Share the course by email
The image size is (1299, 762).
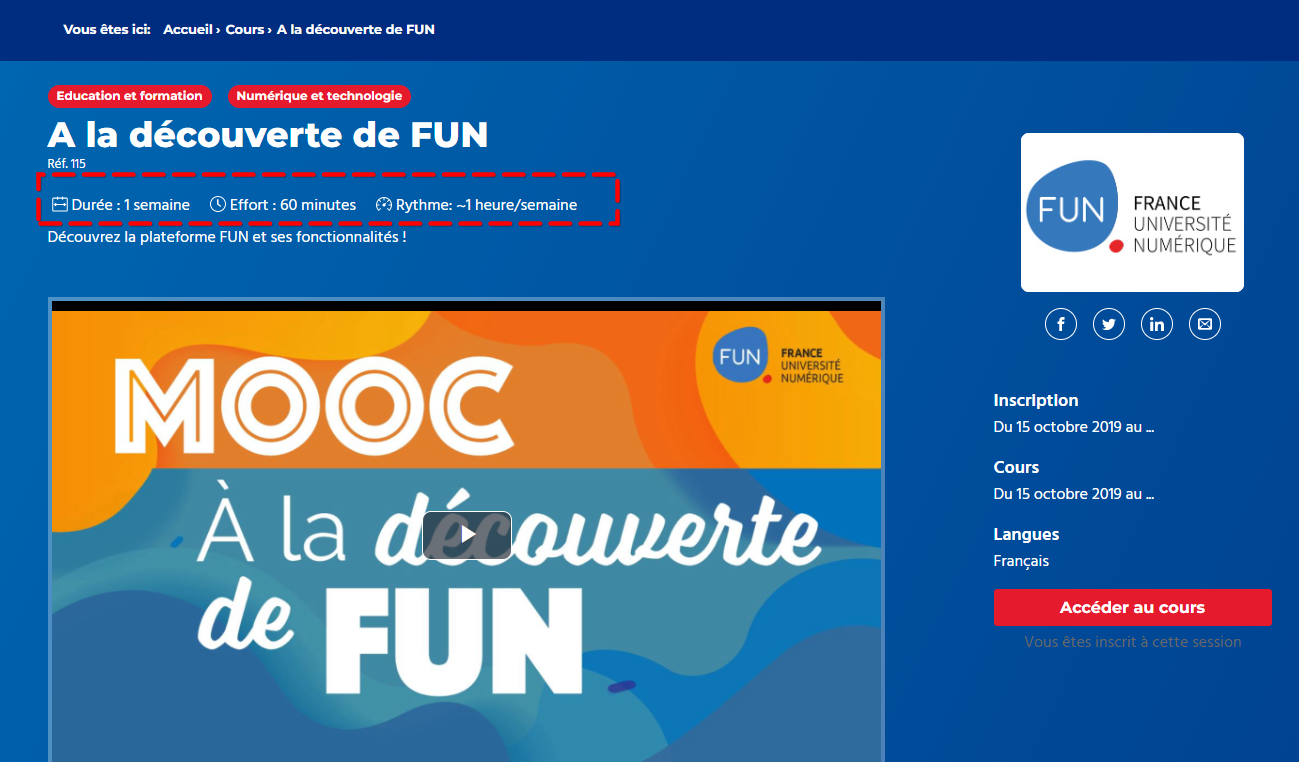(1205, 324)
